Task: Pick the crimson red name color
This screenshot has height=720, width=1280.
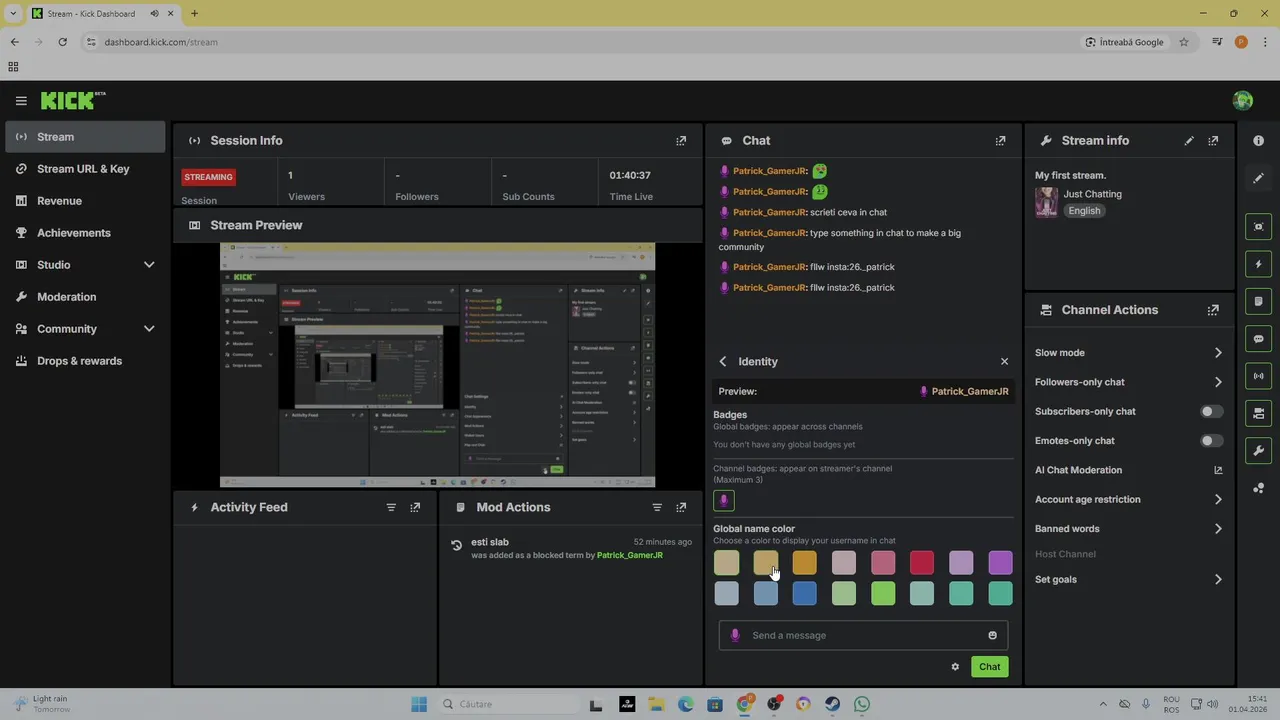Action: coord(922,563)
